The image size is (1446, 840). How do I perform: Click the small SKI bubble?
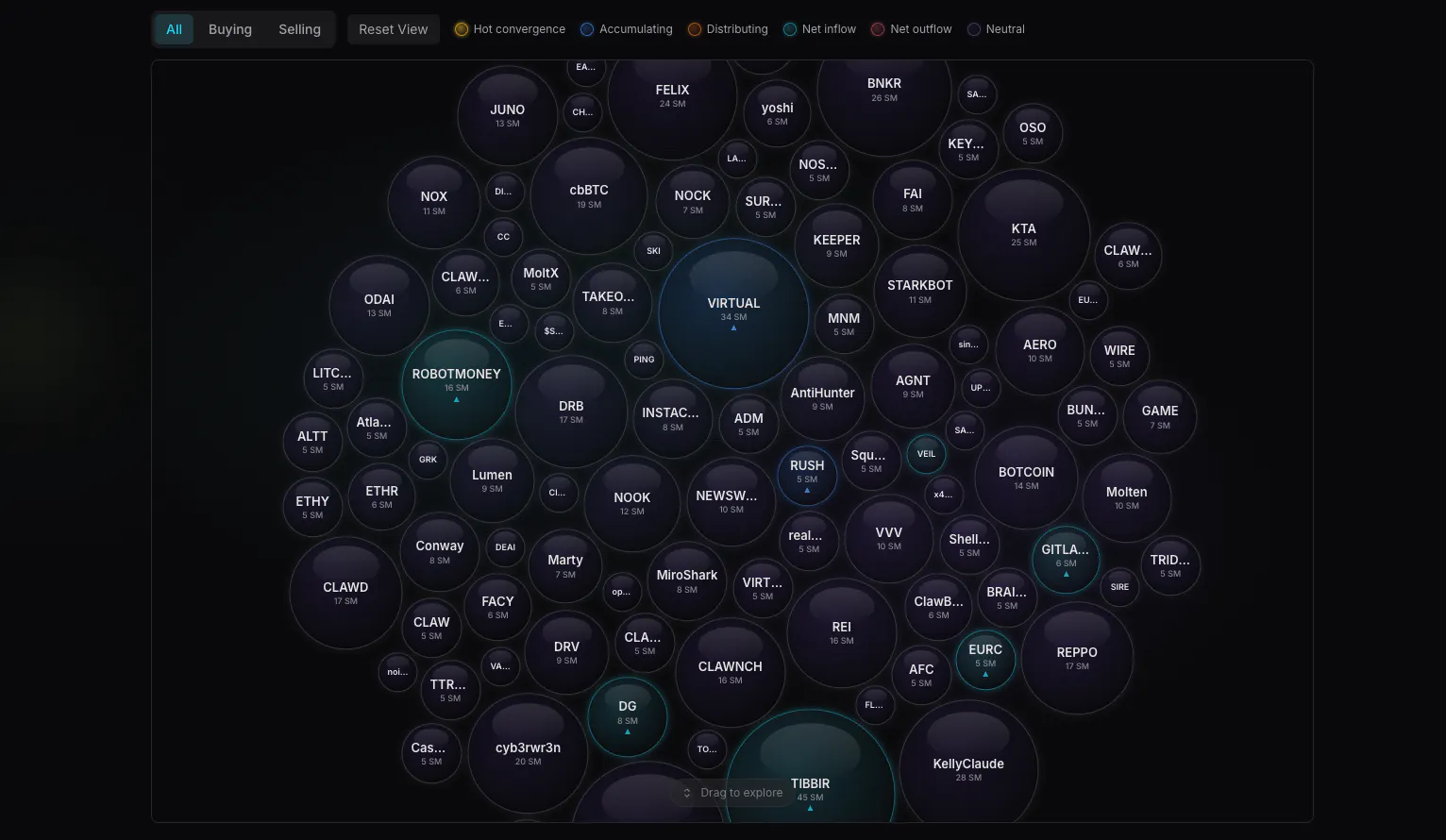[653, 251]
